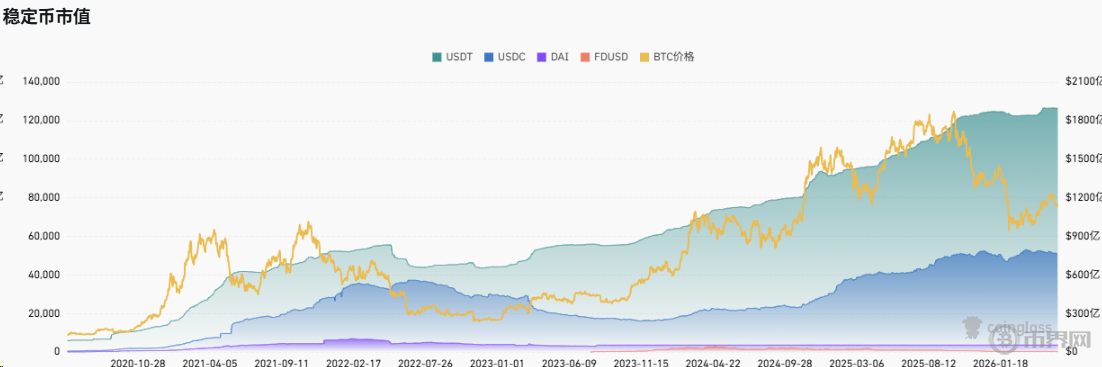Click the 2023-01-01 date label

(497, 363)
